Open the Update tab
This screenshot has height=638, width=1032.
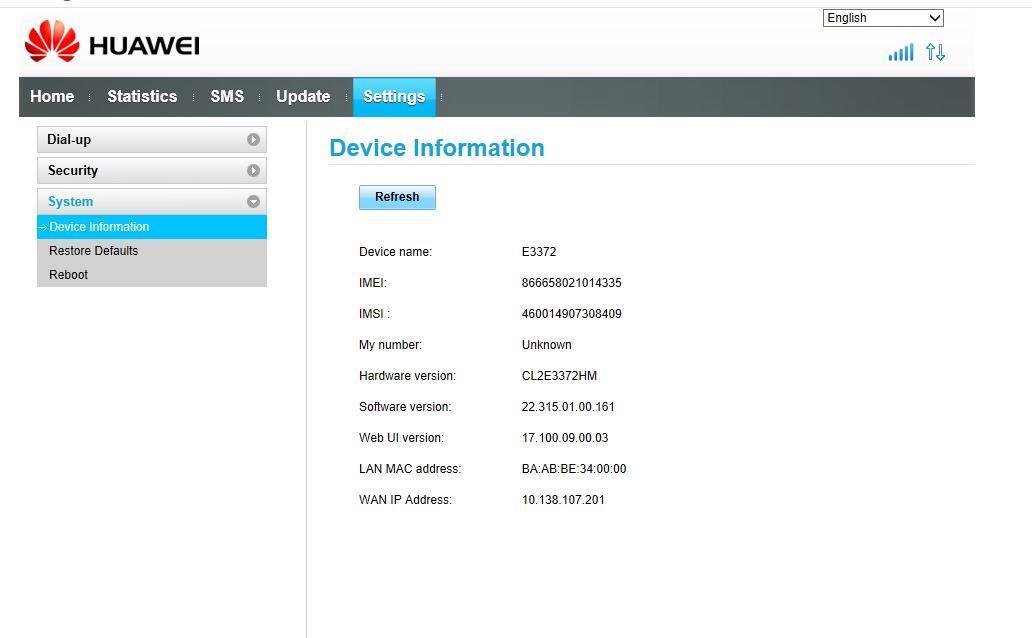coord(303,97)
